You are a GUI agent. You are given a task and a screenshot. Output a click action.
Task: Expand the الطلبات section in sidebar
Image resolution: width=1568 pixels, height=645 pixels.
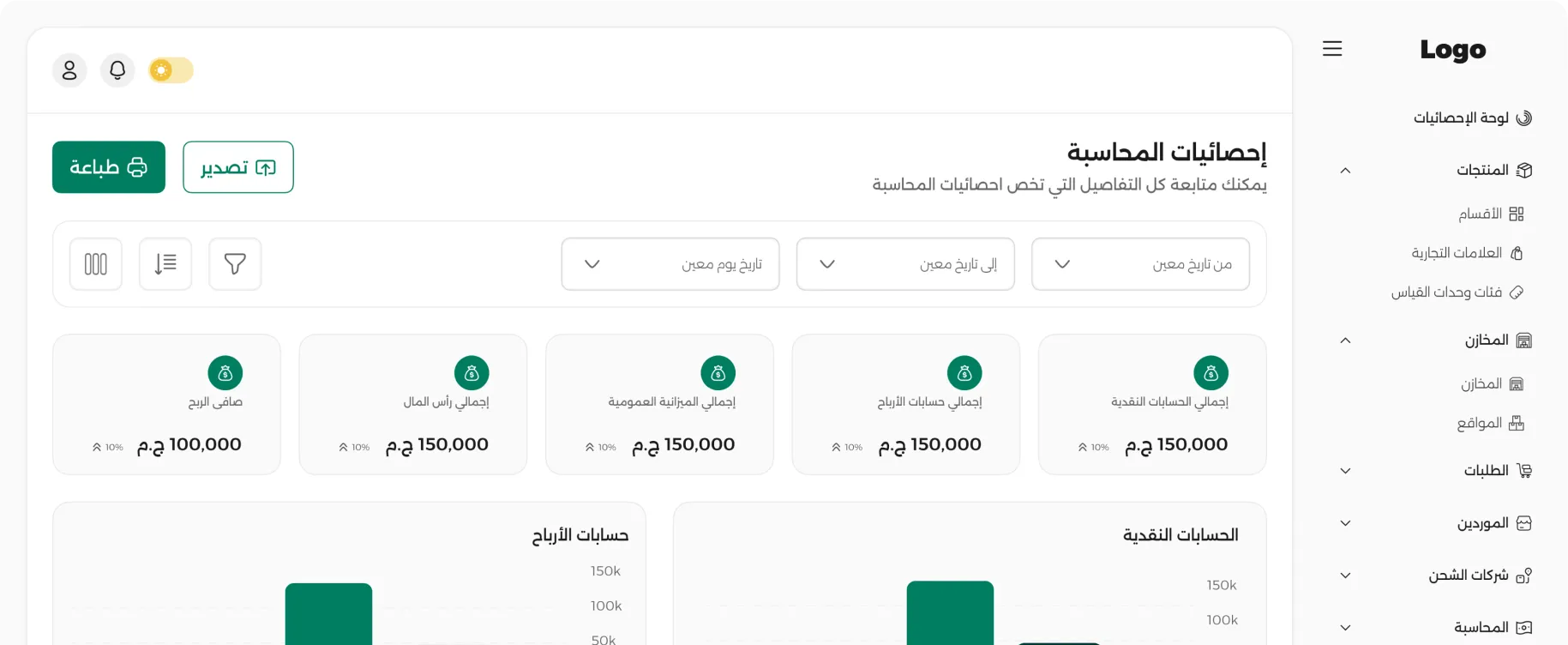(x=1345, y=470)
